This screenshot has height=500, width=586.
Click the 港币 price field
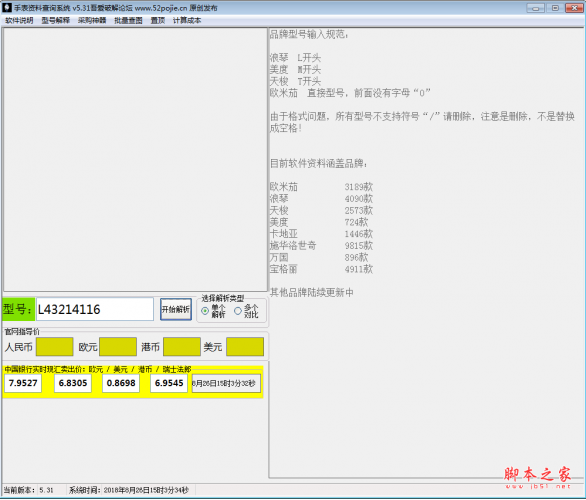tap(182, 347)
